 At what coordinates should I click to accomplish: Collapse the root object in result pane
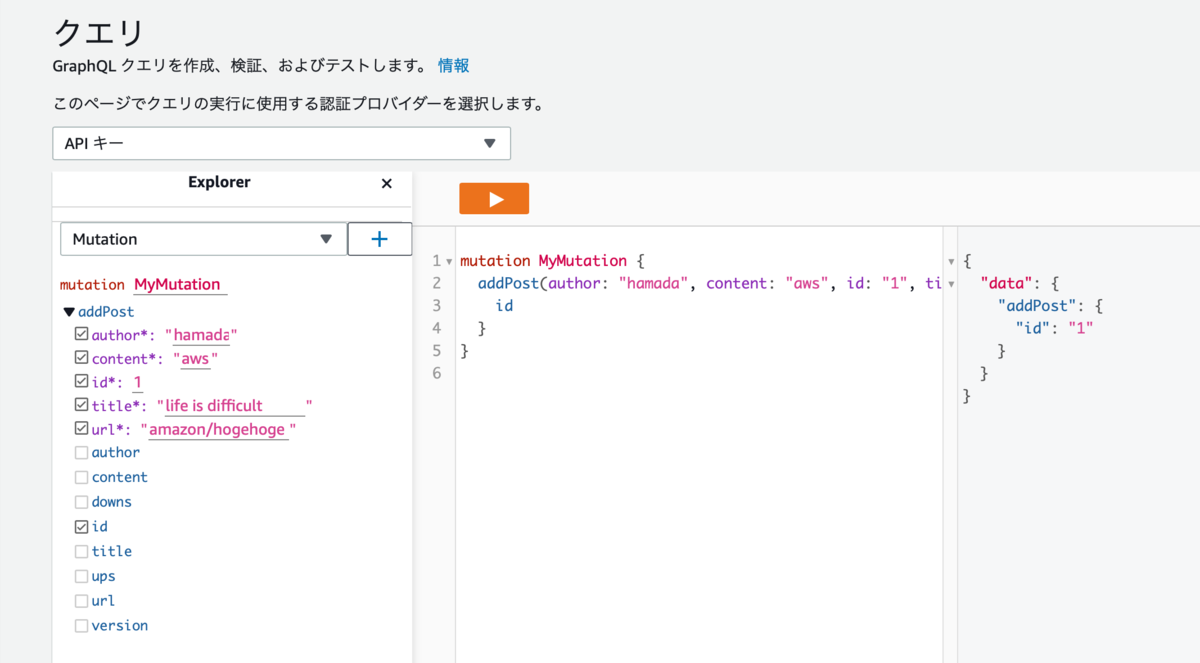point(950,262)
